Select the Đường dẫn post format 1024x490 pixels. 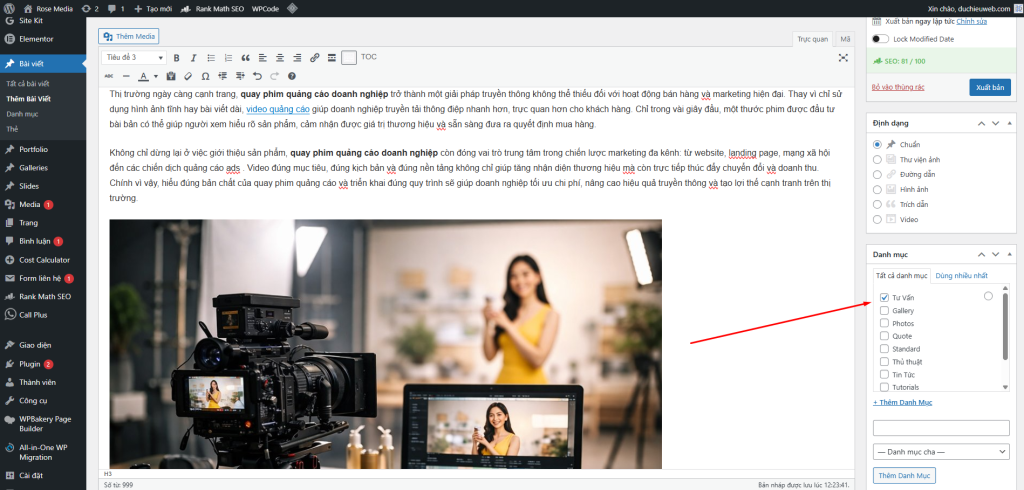[x=877, y=174]
